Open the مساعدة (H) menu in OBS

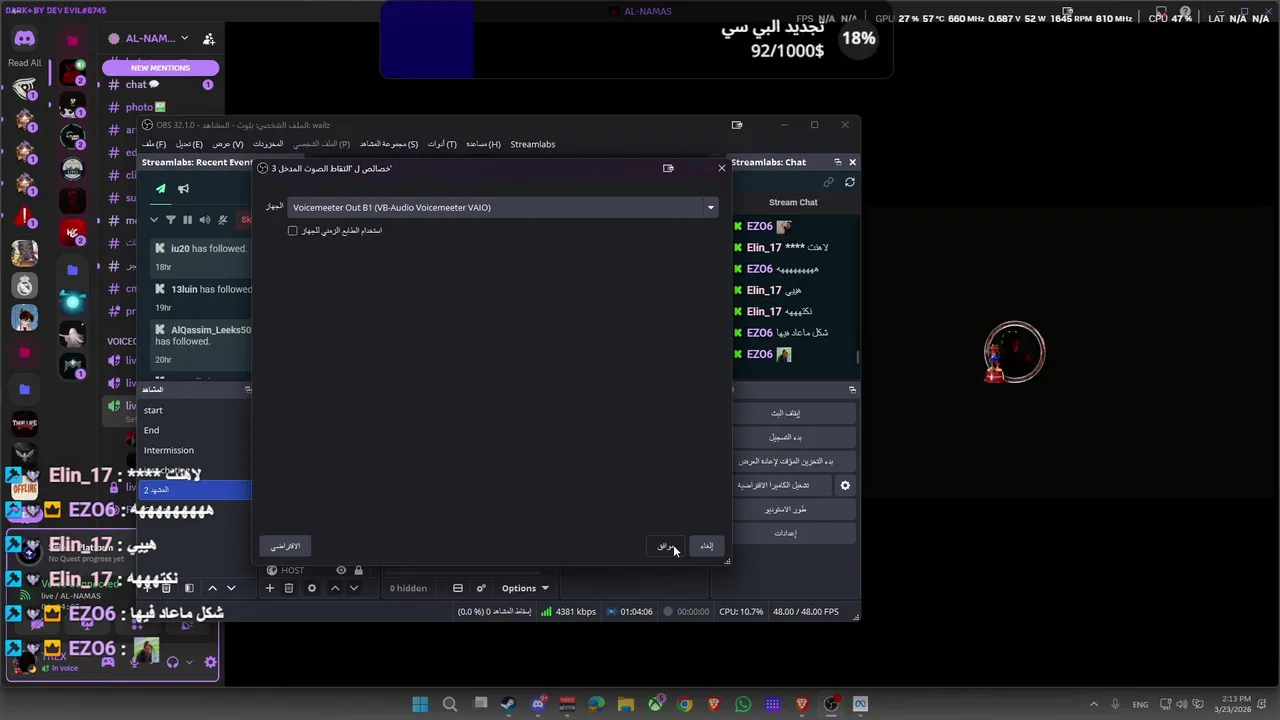(483, 144)
